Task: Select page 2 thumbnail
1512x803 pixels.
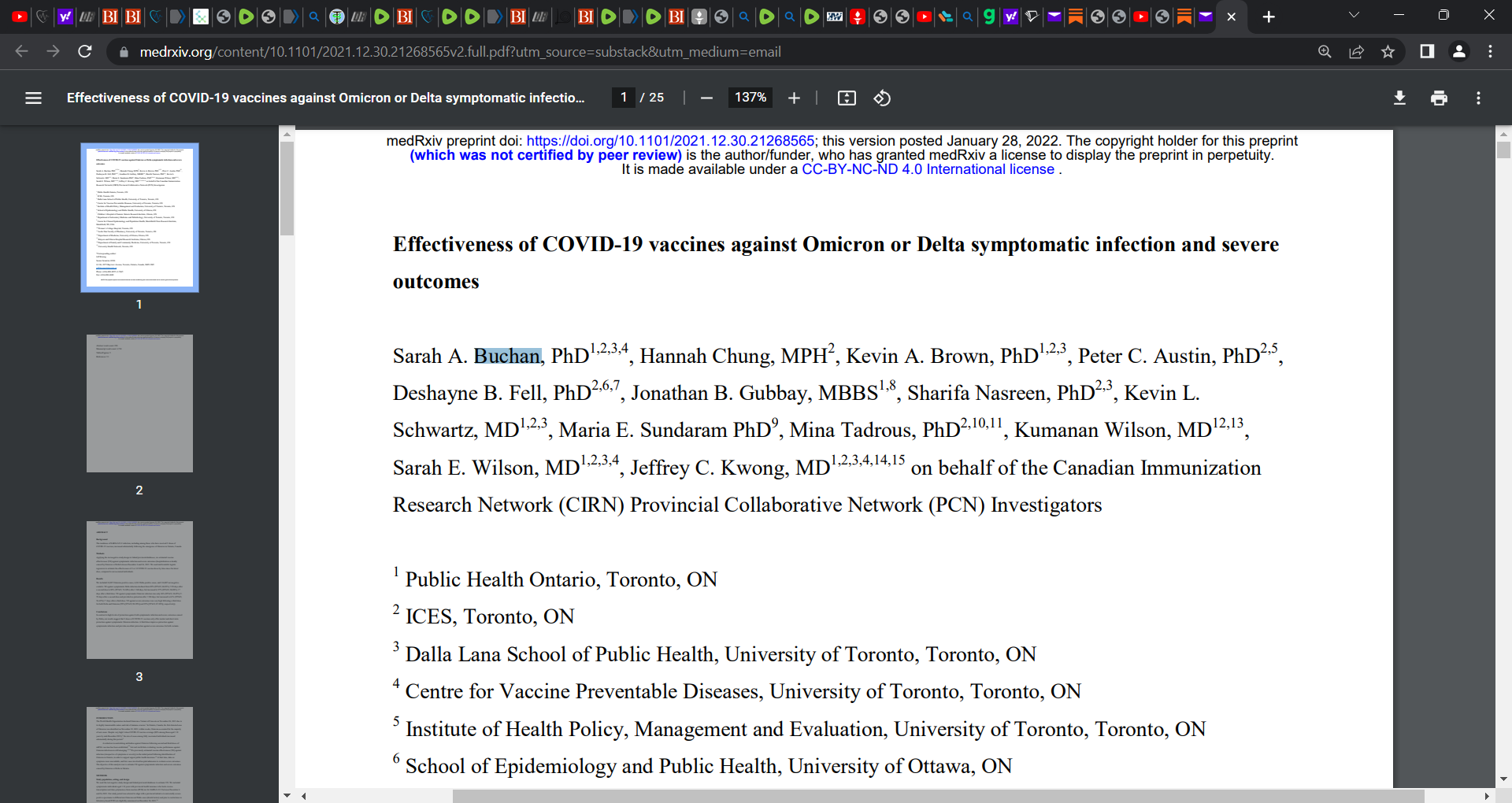Action: pyautogui.click(x=139, y=403)
